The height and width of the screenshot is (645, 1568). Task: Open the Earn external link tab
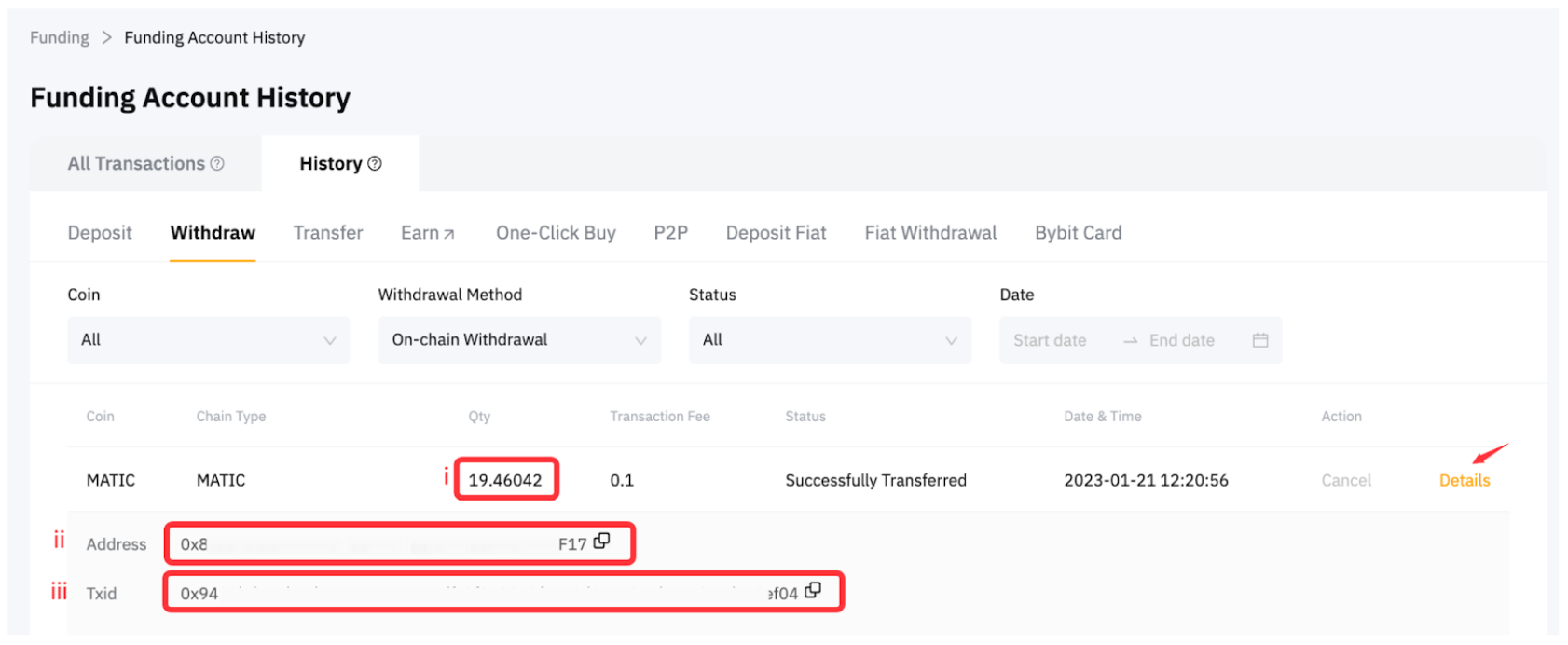point(428,233)
